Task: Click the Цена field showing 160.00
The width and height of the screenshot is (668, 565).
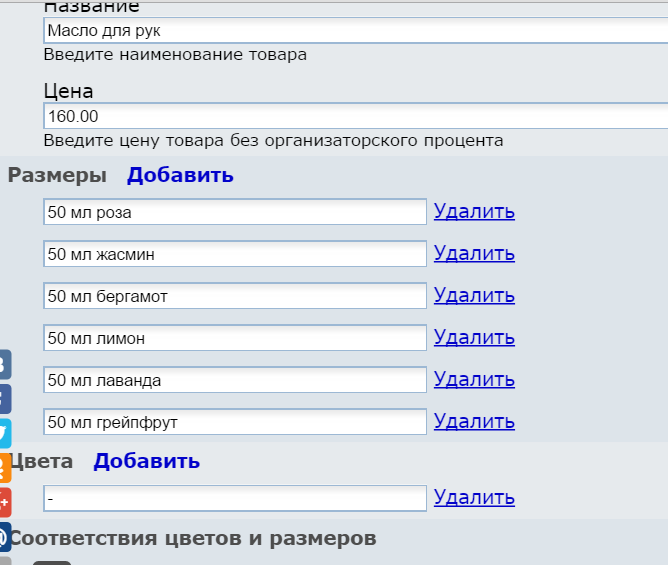Action: pyautogui.click(x=356, y=116)
